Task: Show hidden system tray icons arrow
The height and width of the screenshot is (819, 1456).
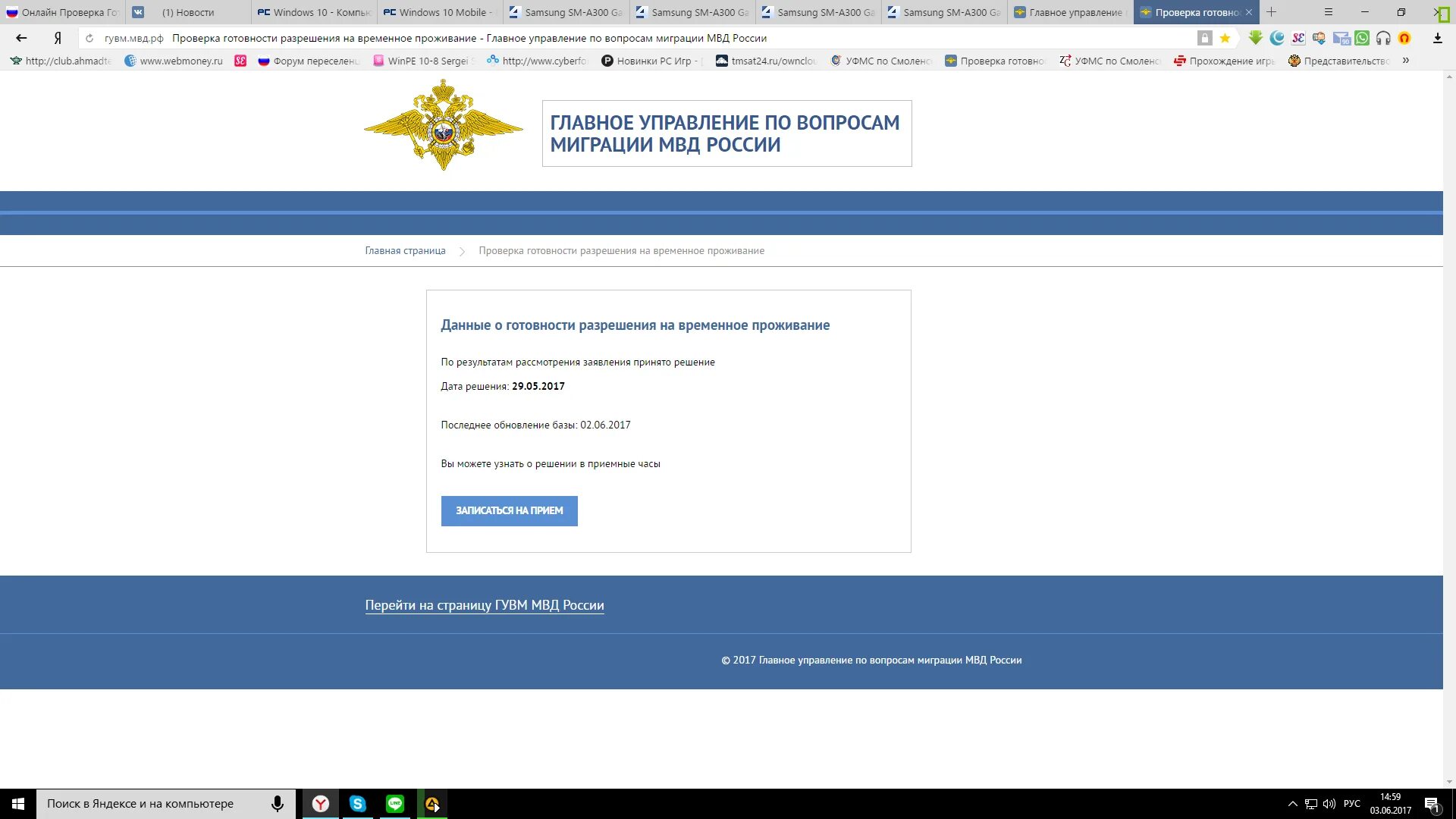Action: click(1293, 804)
